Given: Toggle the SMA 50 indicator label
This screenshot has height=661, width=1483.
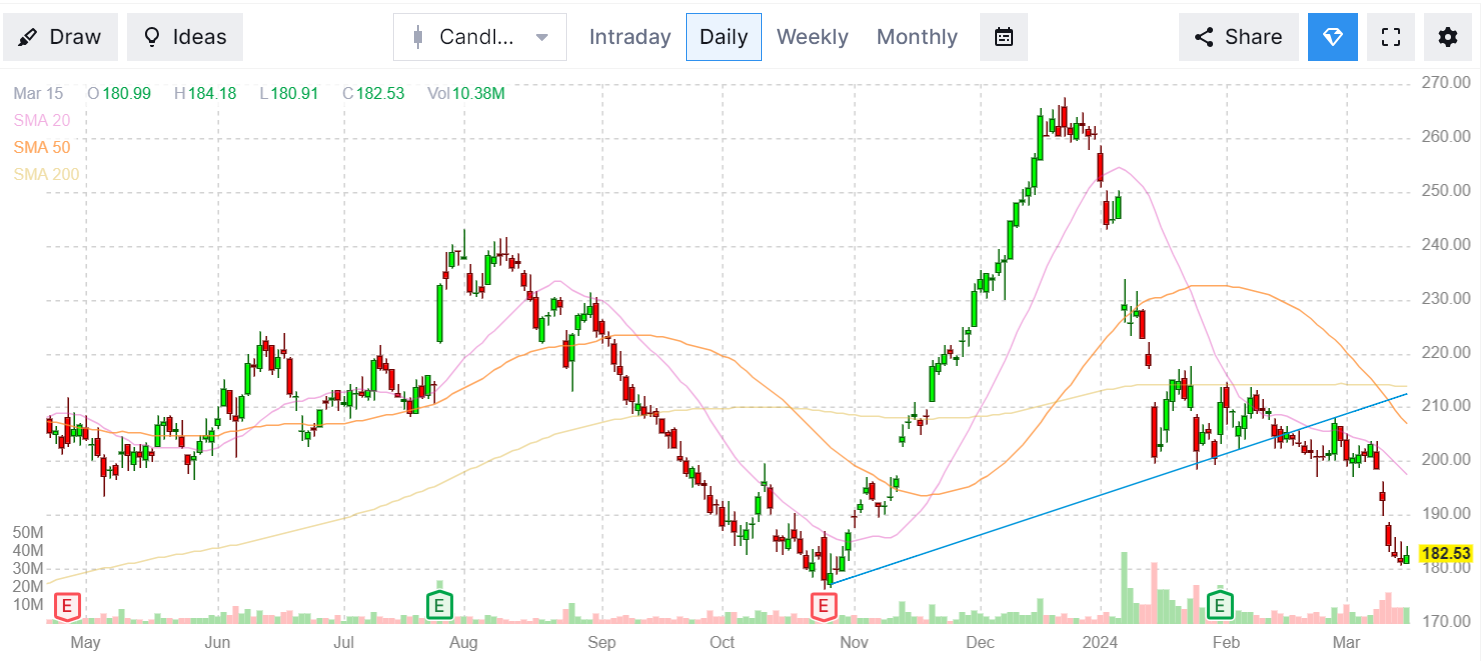Looking at the screenshot, I should (42, 147).
